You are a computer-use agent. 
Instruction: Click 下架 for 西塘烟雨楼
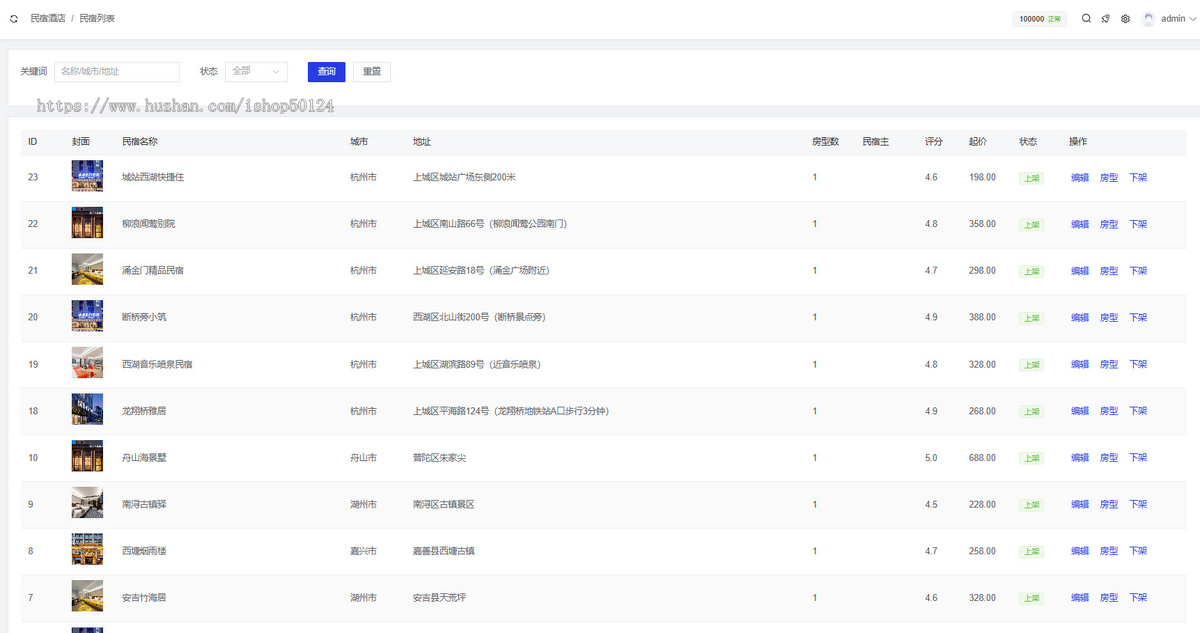(x=1138, y=551)
